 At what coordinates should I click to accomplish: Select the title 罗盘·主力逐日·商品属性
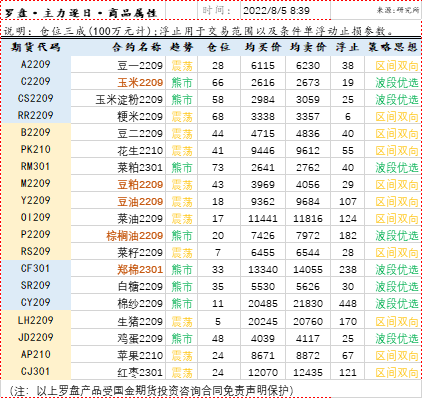(81, 13)
